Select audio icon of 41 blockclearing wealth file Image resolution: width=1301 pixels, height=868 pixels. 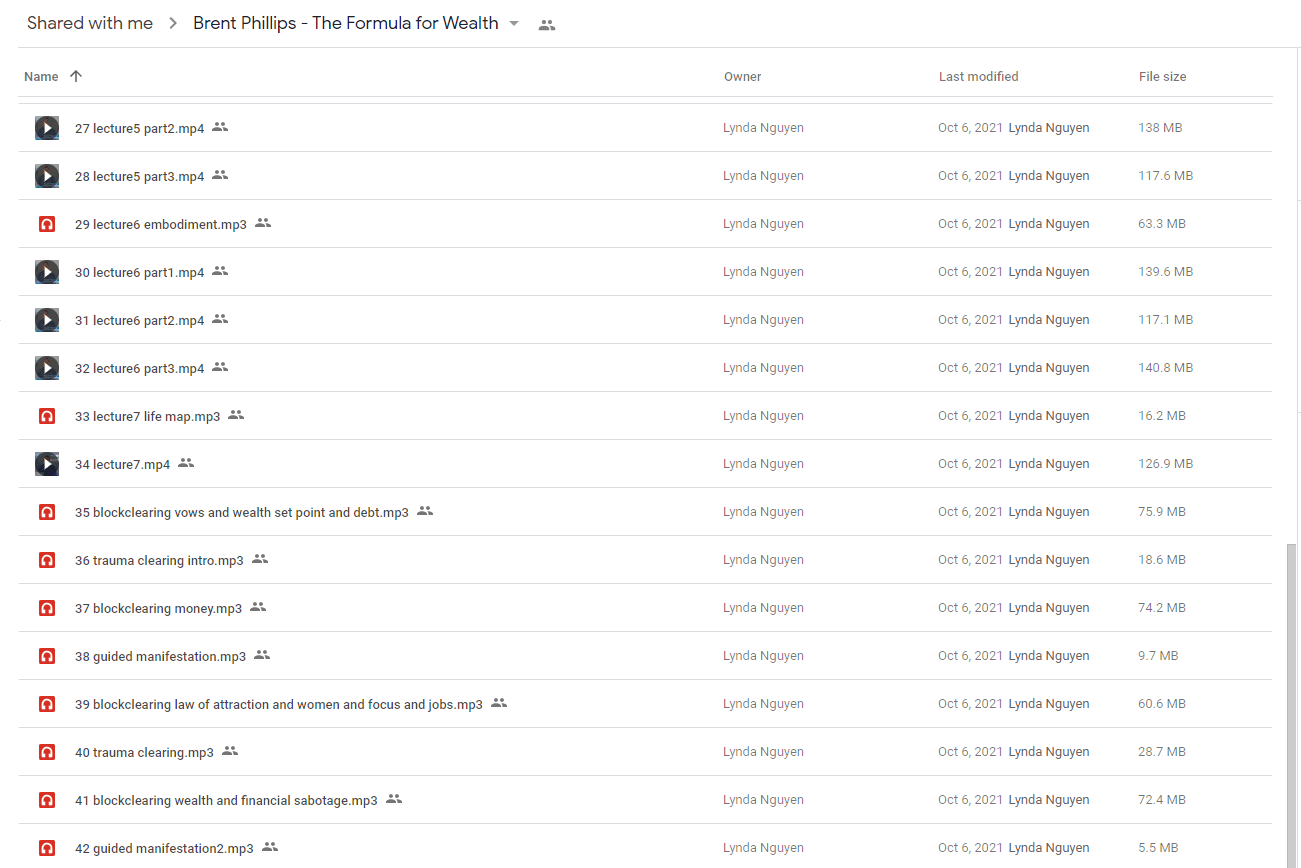[47, 800]
